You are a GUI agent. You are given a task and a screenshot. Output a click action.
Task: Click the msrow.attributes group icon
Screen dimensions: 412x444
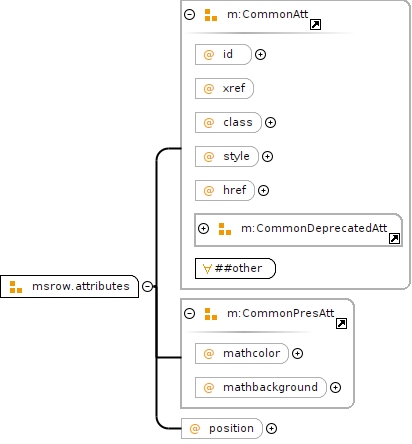[16, 287]
